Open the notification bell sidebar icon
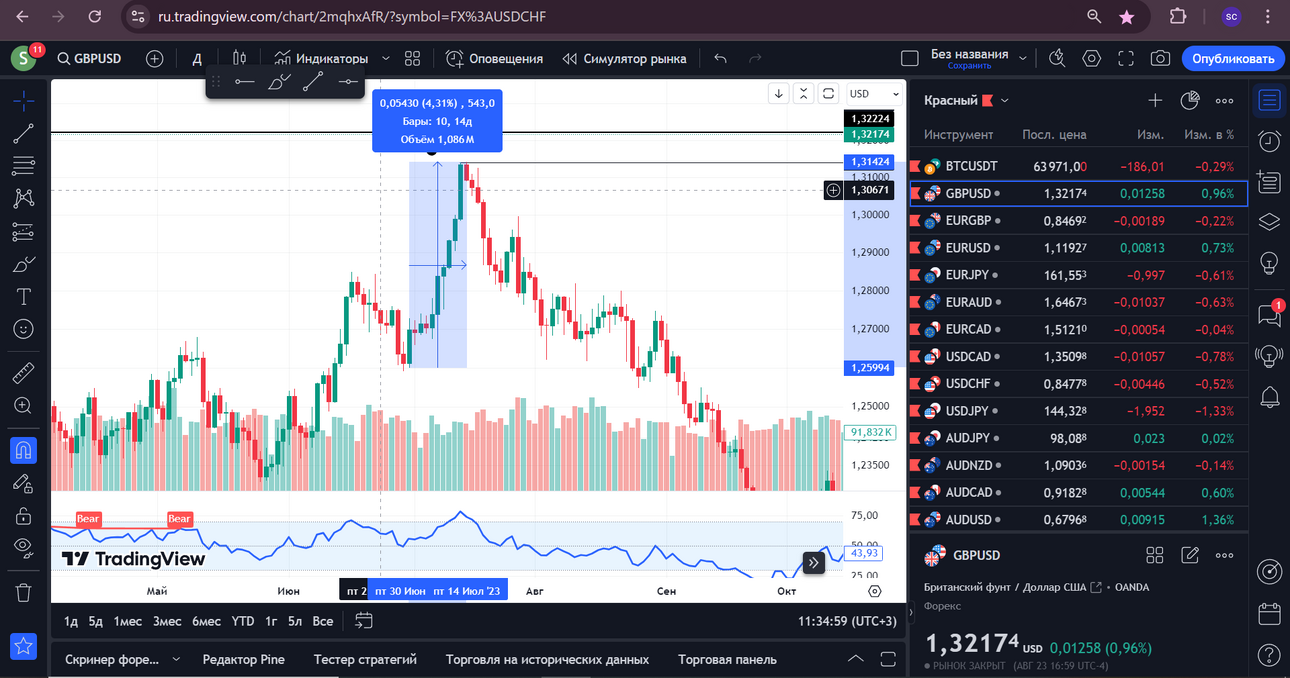Image resolution: width=1290 pixels, height=678 pixels. 1270,396
